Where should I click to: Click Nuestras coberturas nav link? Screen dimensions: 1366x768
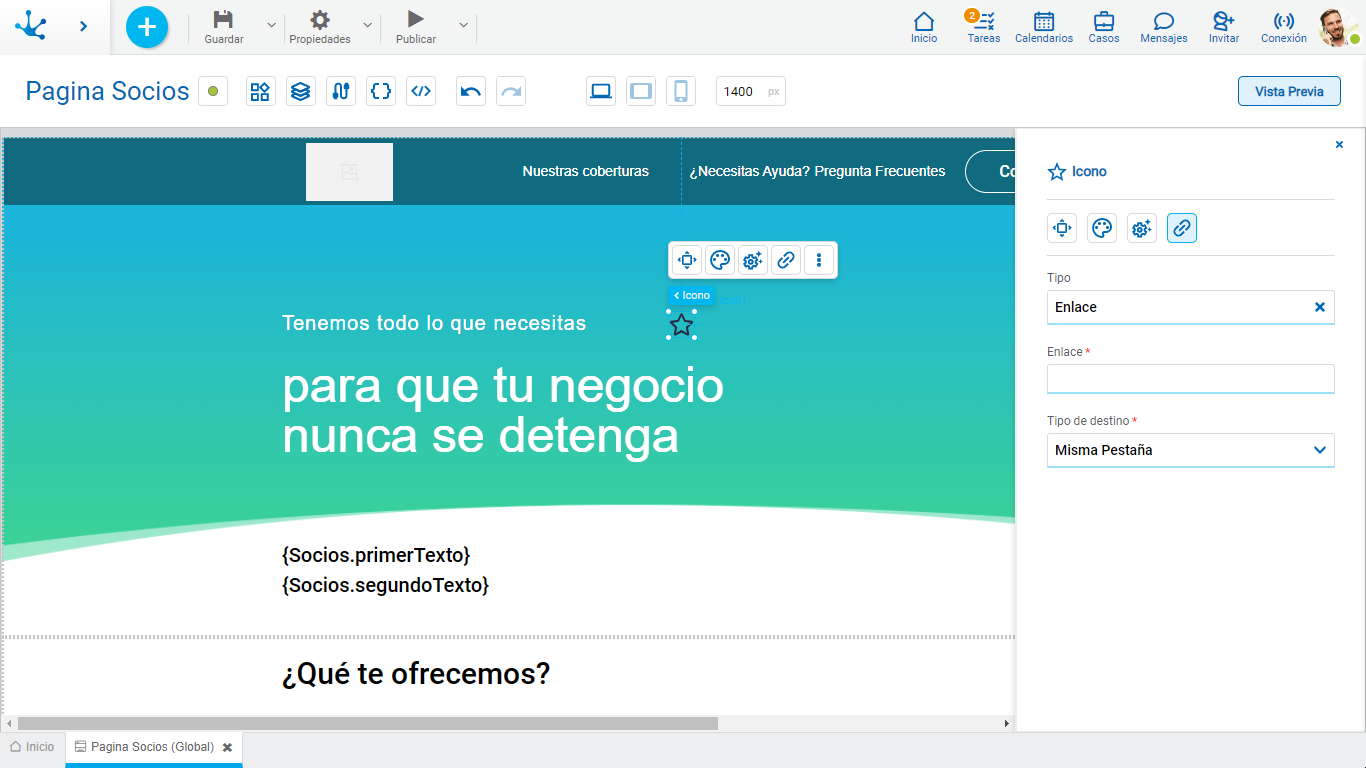[586, 171]
